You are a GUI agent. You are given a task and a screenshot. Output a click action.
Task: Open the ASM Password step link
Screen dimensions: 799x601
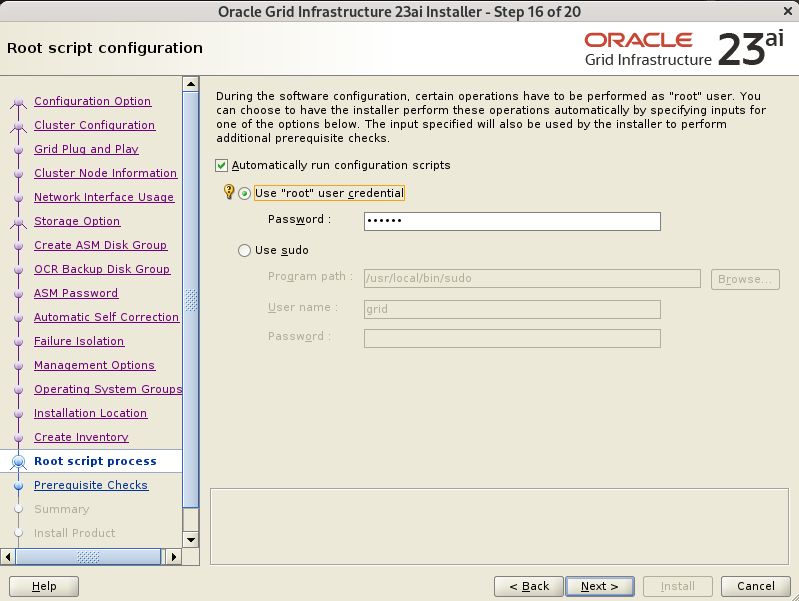tap(76, 293)
